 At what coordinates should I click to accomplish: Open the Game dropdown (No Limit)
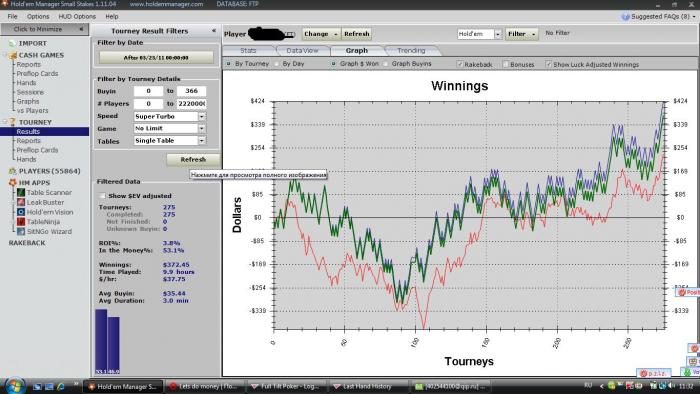[202, 128]
